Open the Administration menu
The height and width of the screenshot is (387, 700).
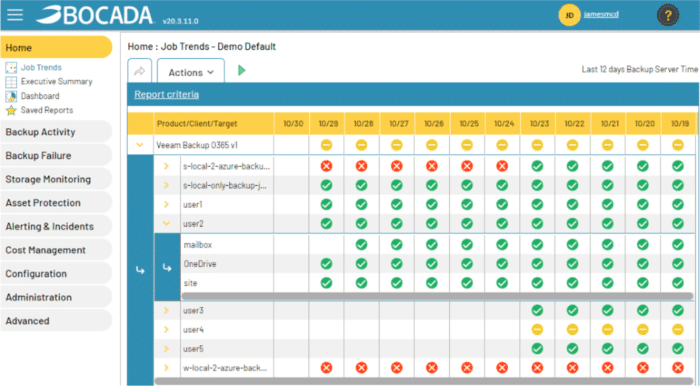56,298
